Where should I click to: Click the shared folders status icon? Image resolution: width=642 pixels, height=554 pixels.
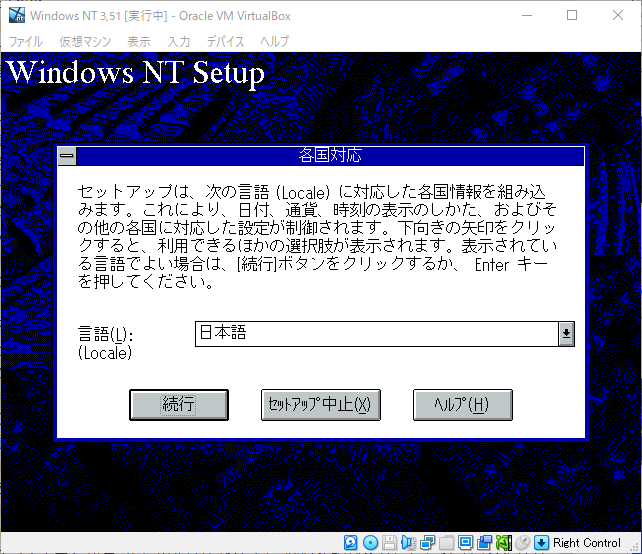446,543
